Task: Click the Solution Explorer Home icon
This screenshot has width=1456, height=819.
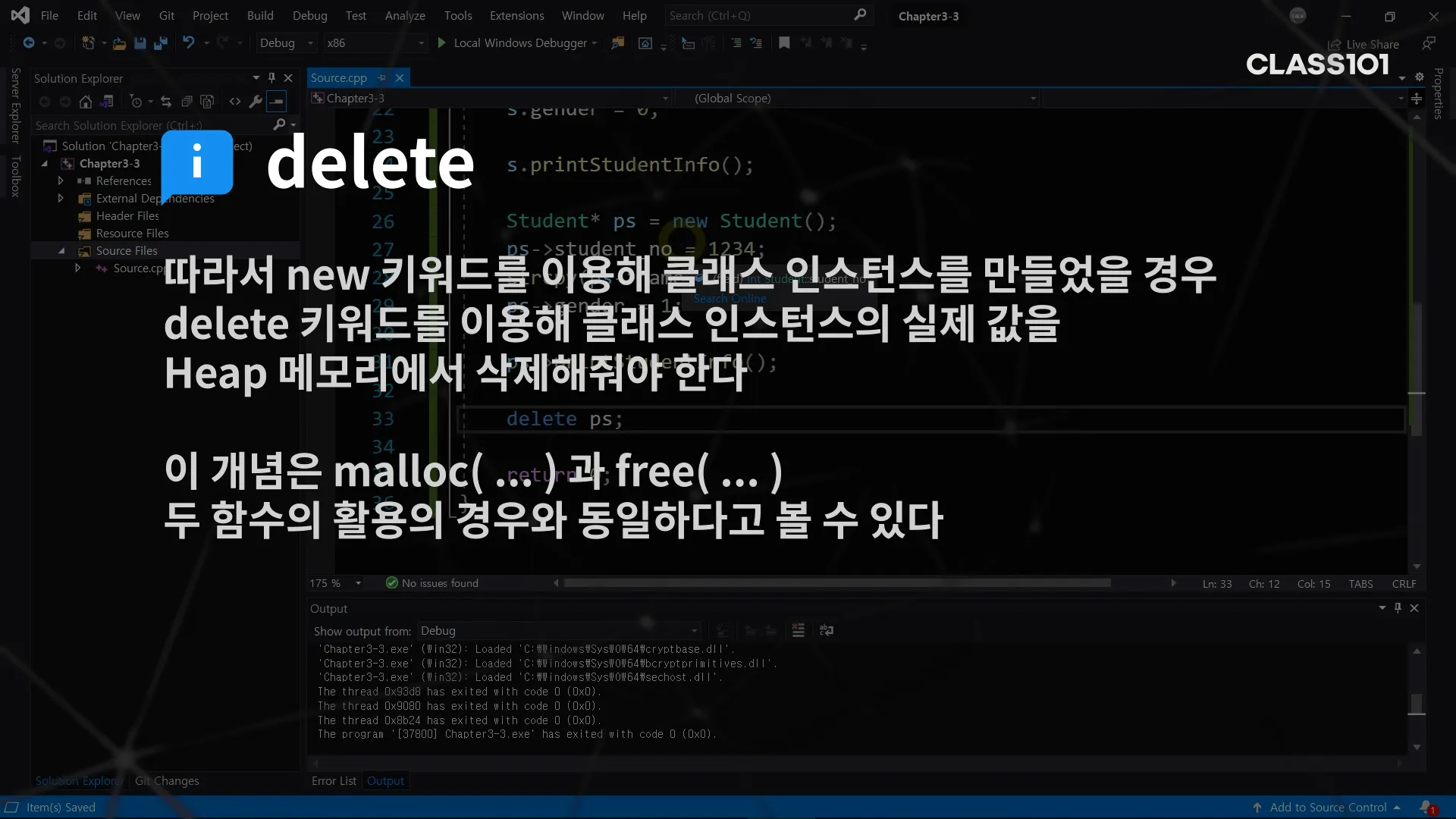Action: [86, 102]
